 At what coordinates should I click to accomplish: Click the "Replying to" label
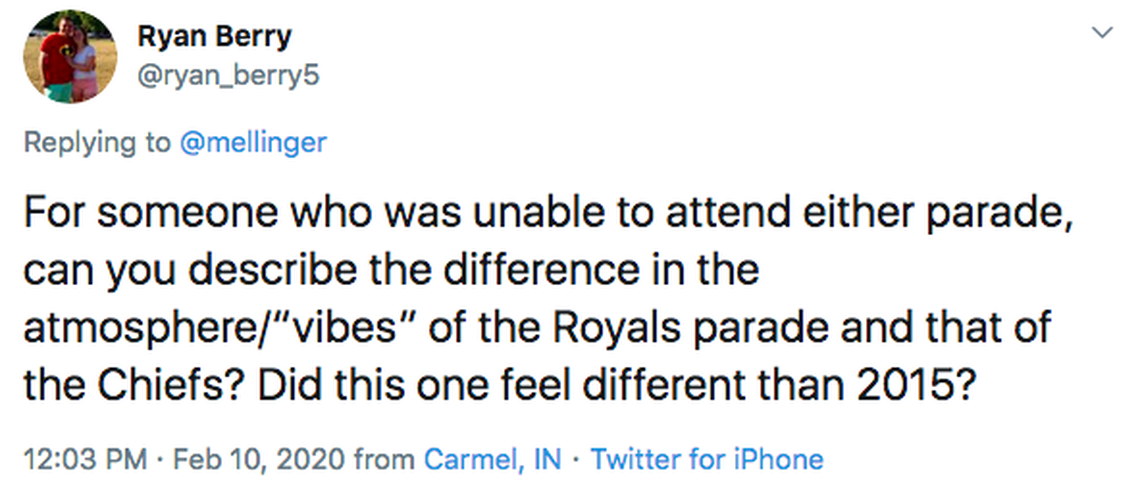(x=96, y=142)
